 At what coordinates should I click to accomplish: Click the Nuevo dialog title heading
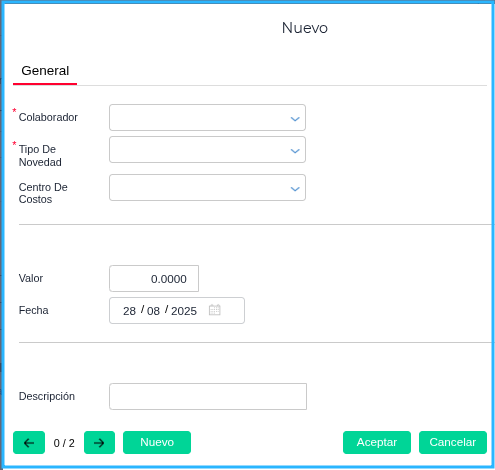point(305,28)
